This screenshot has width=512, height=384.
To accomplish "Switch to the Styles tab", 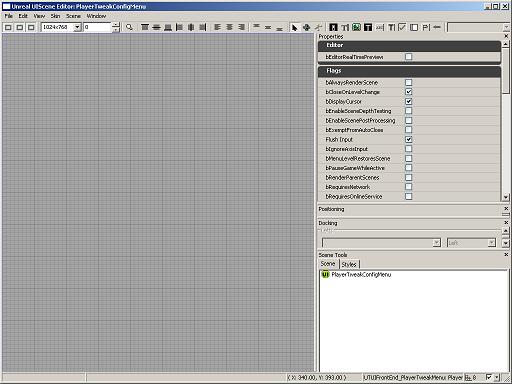I will click(x=349, y=264).
